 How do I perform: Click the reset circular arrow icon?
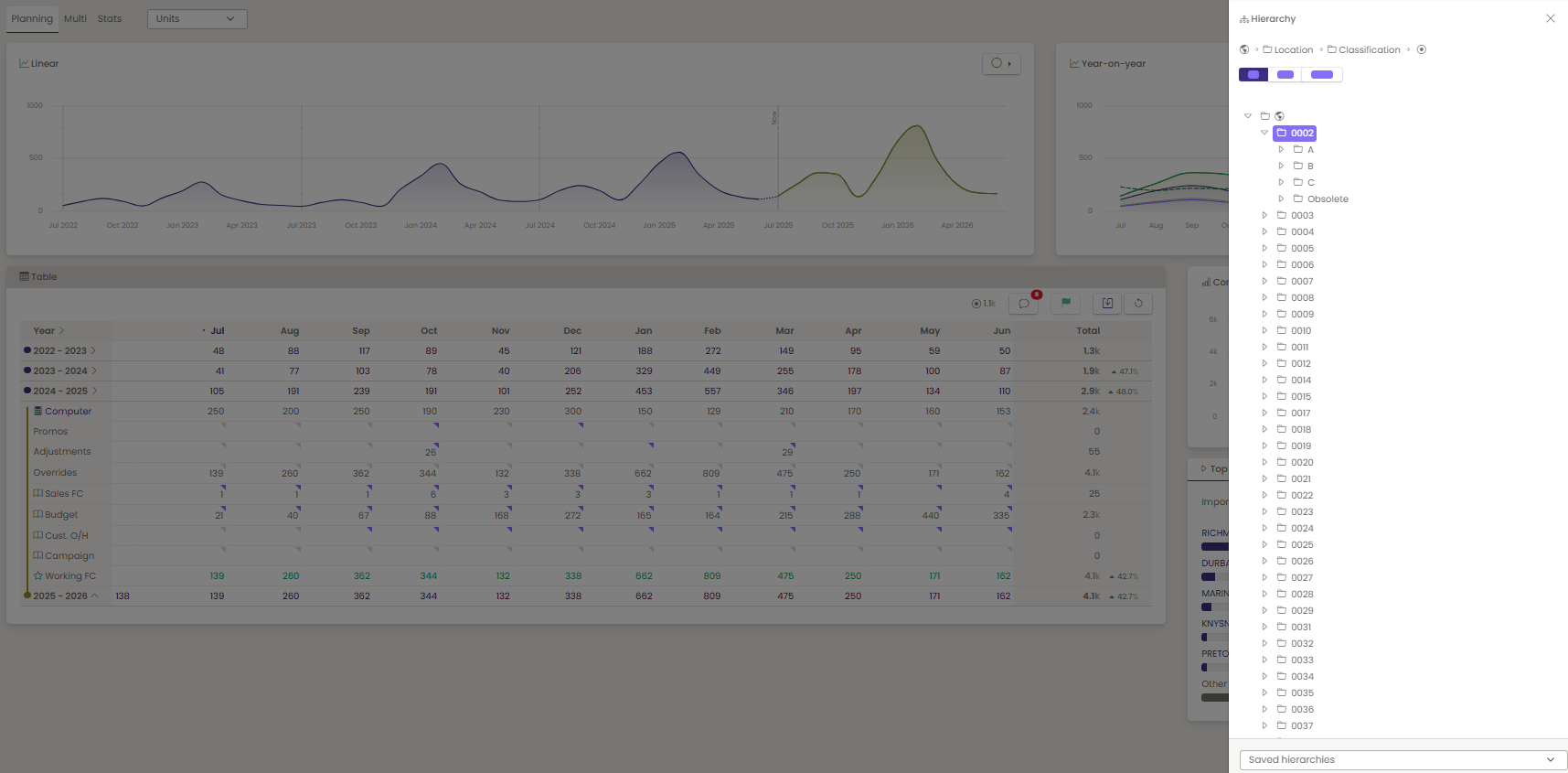tap(1138, 303)
